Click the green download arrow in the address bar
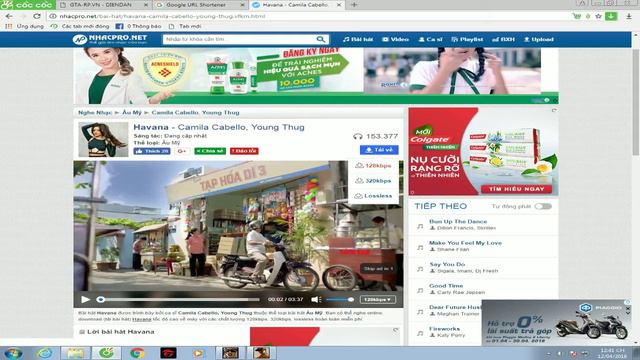640x360 pixels. click(x=611, y=16)
